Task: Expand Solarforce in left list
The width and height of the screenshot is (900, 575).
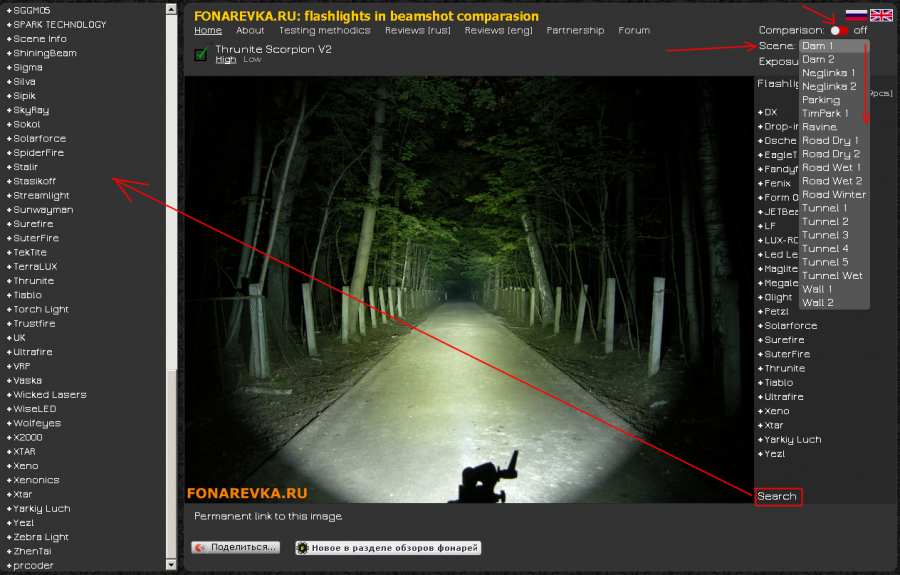Action: point(36,139)
